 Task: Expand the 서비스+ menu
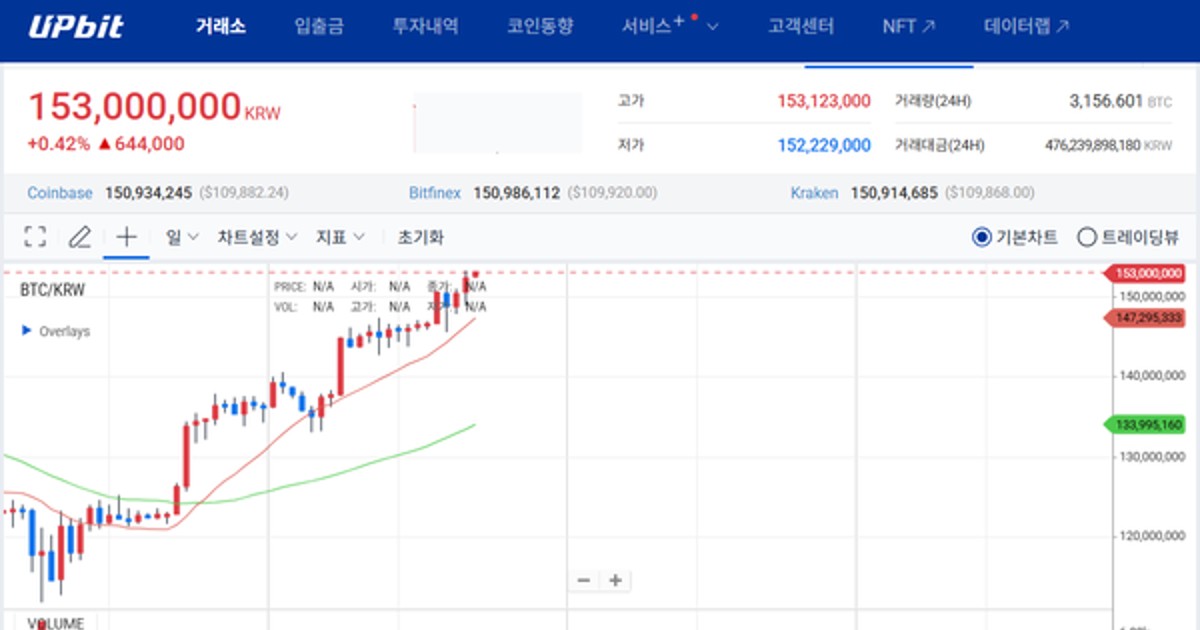669,27
